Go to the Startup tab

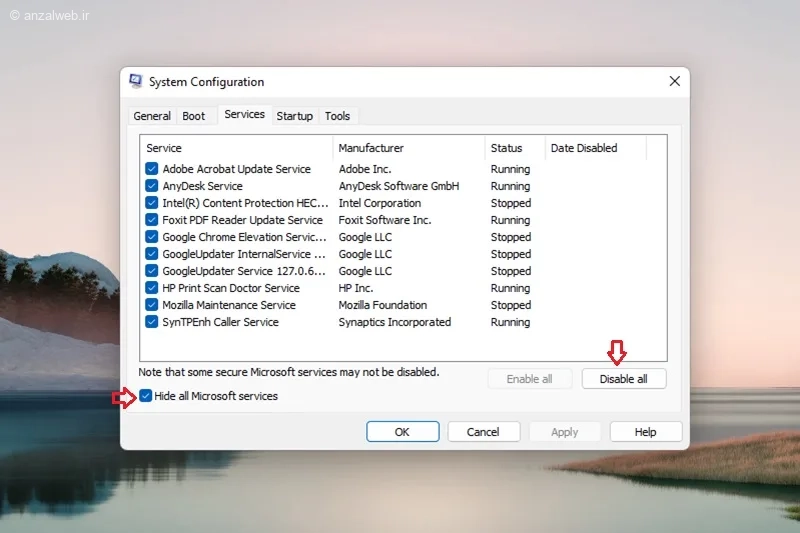tap(295, 116)
